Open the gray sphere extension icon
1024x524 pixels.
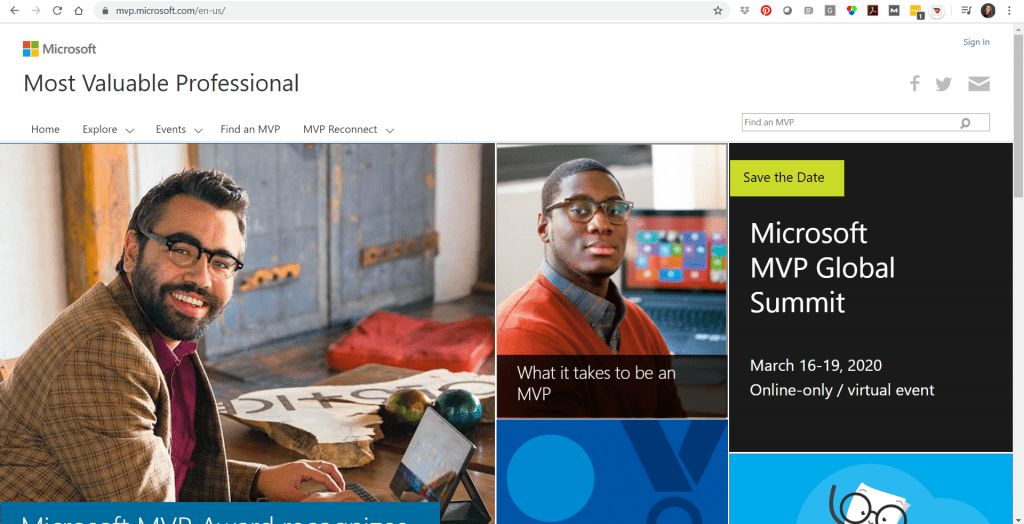tap(788, 10)
